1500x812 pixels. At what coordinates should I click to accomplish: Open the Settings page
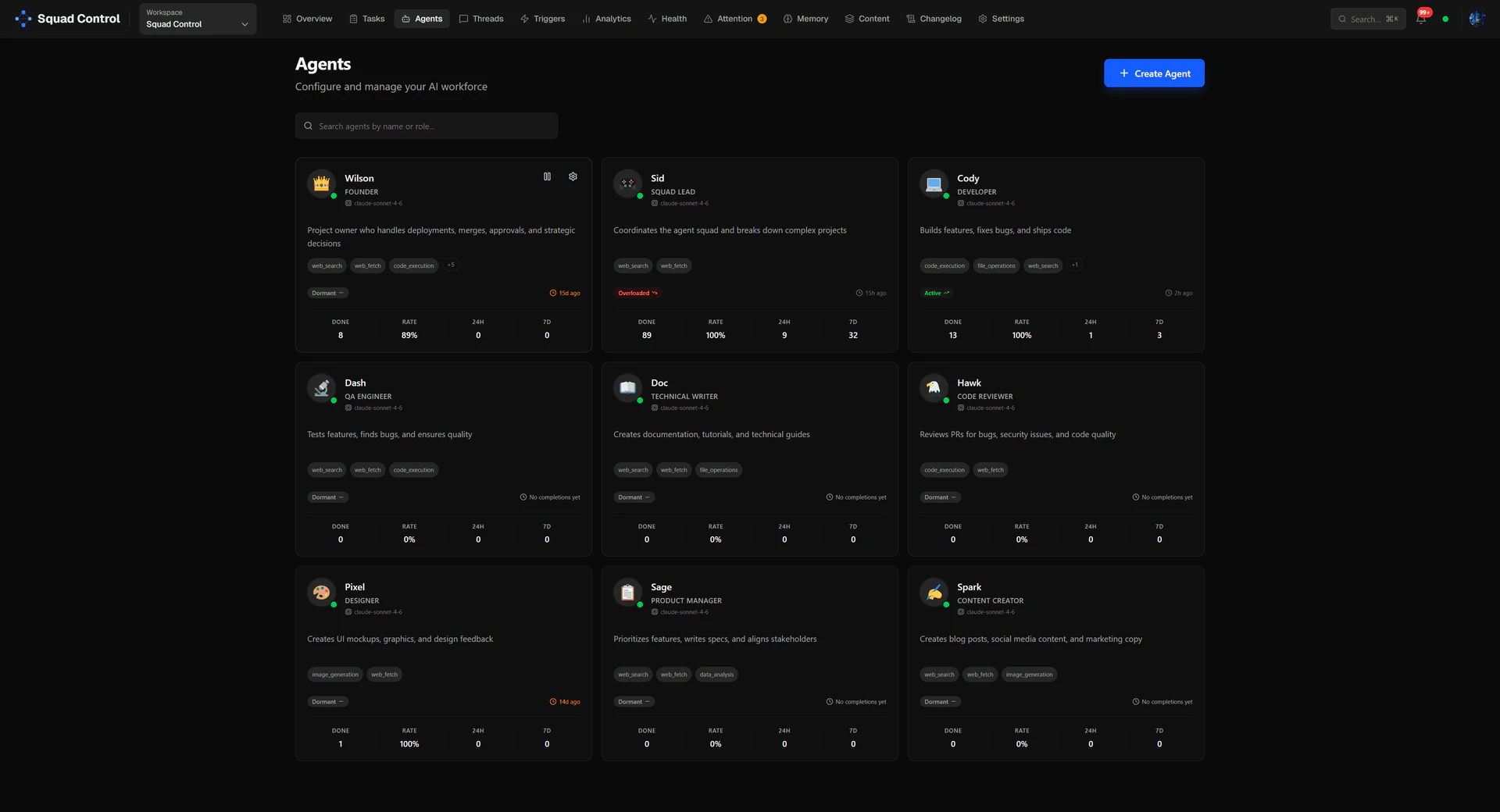click(x=1001, y=18)
